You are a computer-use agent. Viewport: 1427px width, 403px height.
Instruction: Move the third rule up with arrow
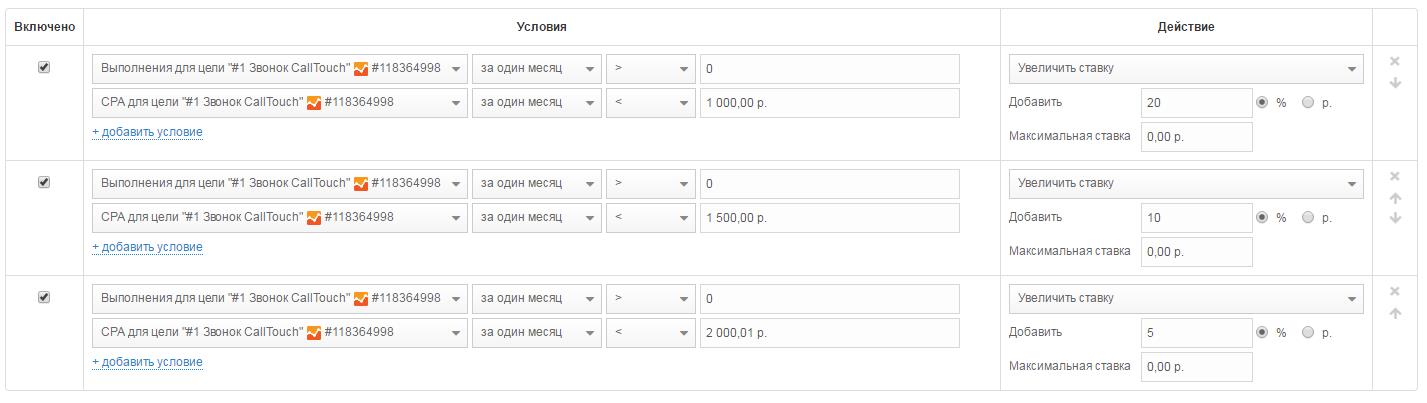click(x=1395, y=313)
